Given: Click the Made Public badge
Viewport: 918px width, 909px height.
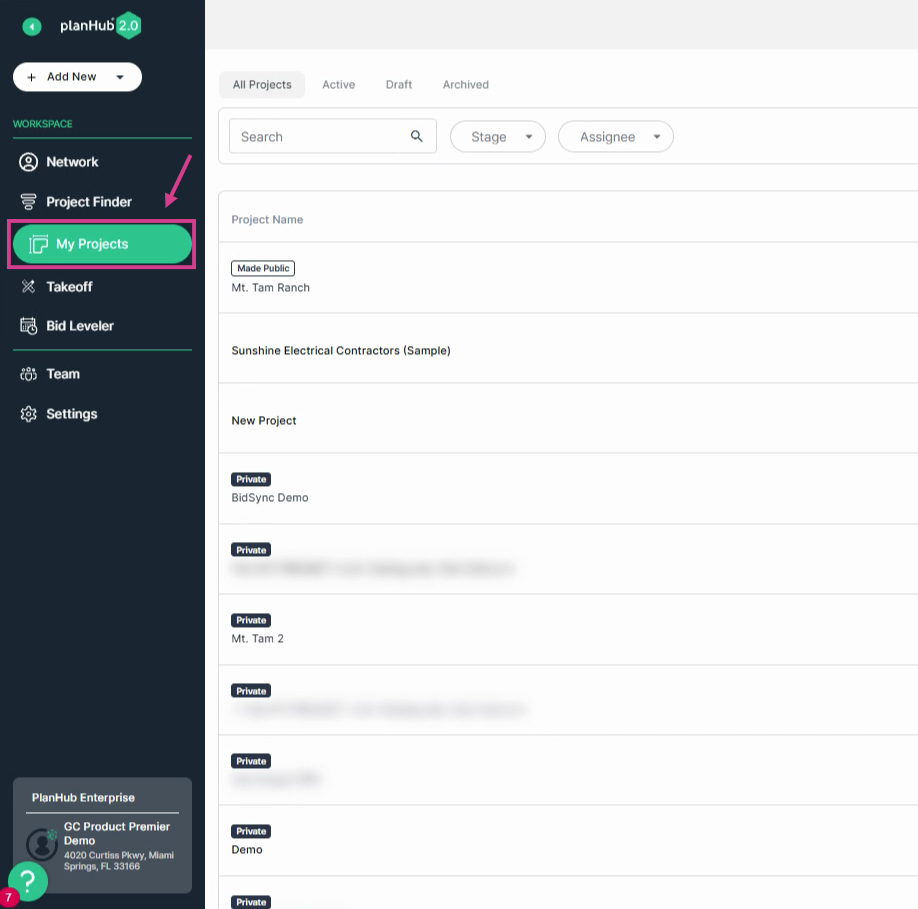Looking at the screenshot, I should pyautogui.click(x=263, y=268).
